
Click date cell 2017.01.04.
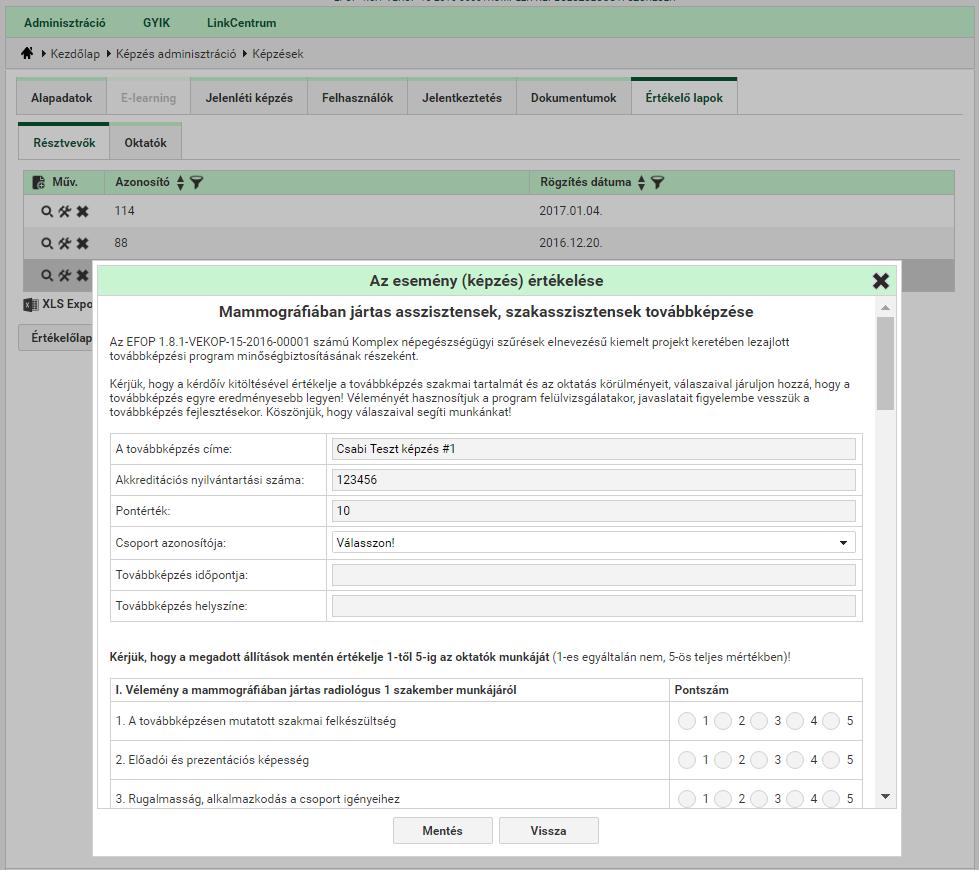coord(571,211)
